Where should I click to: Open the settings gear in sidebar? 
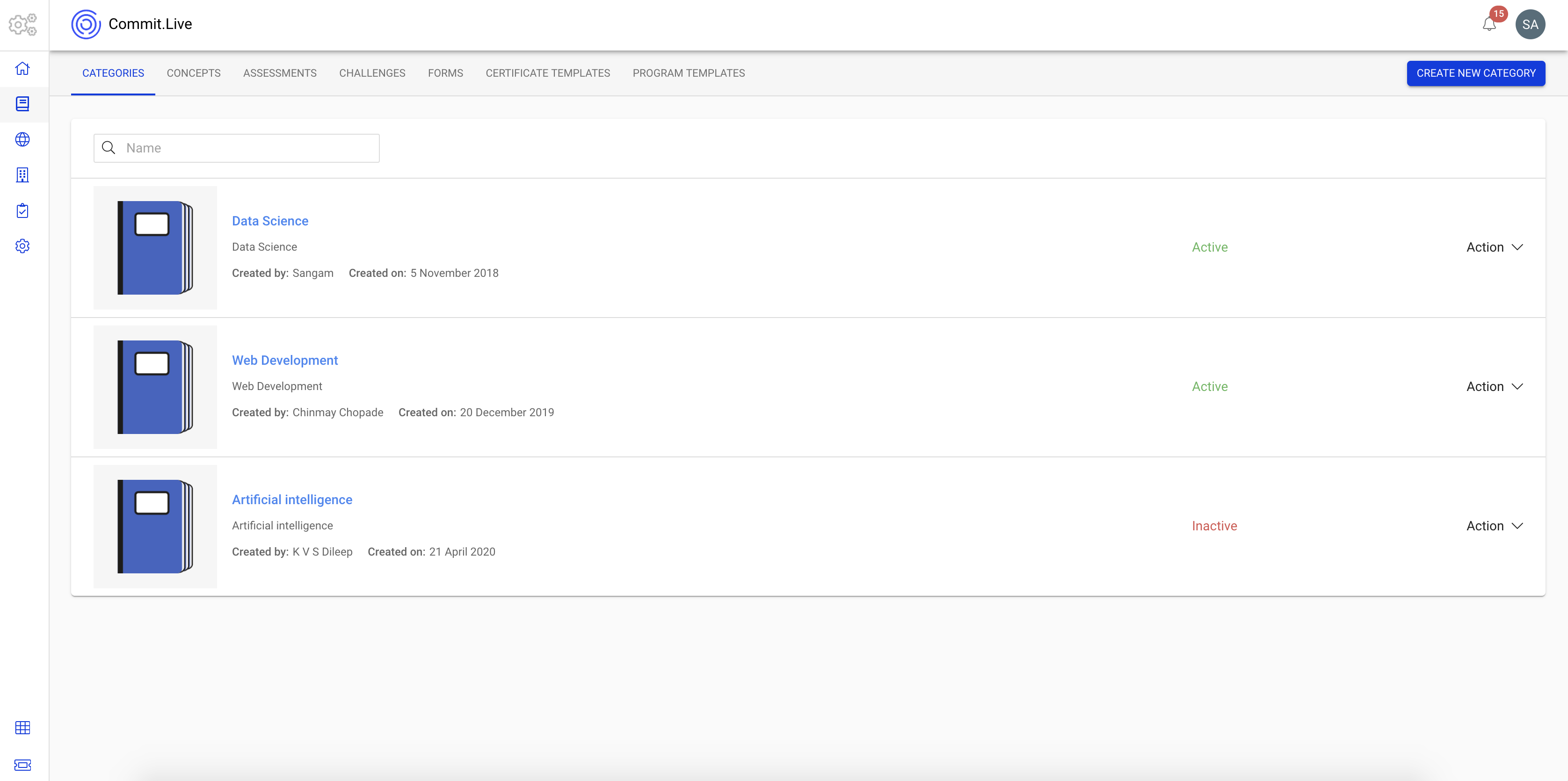(22, 246)
